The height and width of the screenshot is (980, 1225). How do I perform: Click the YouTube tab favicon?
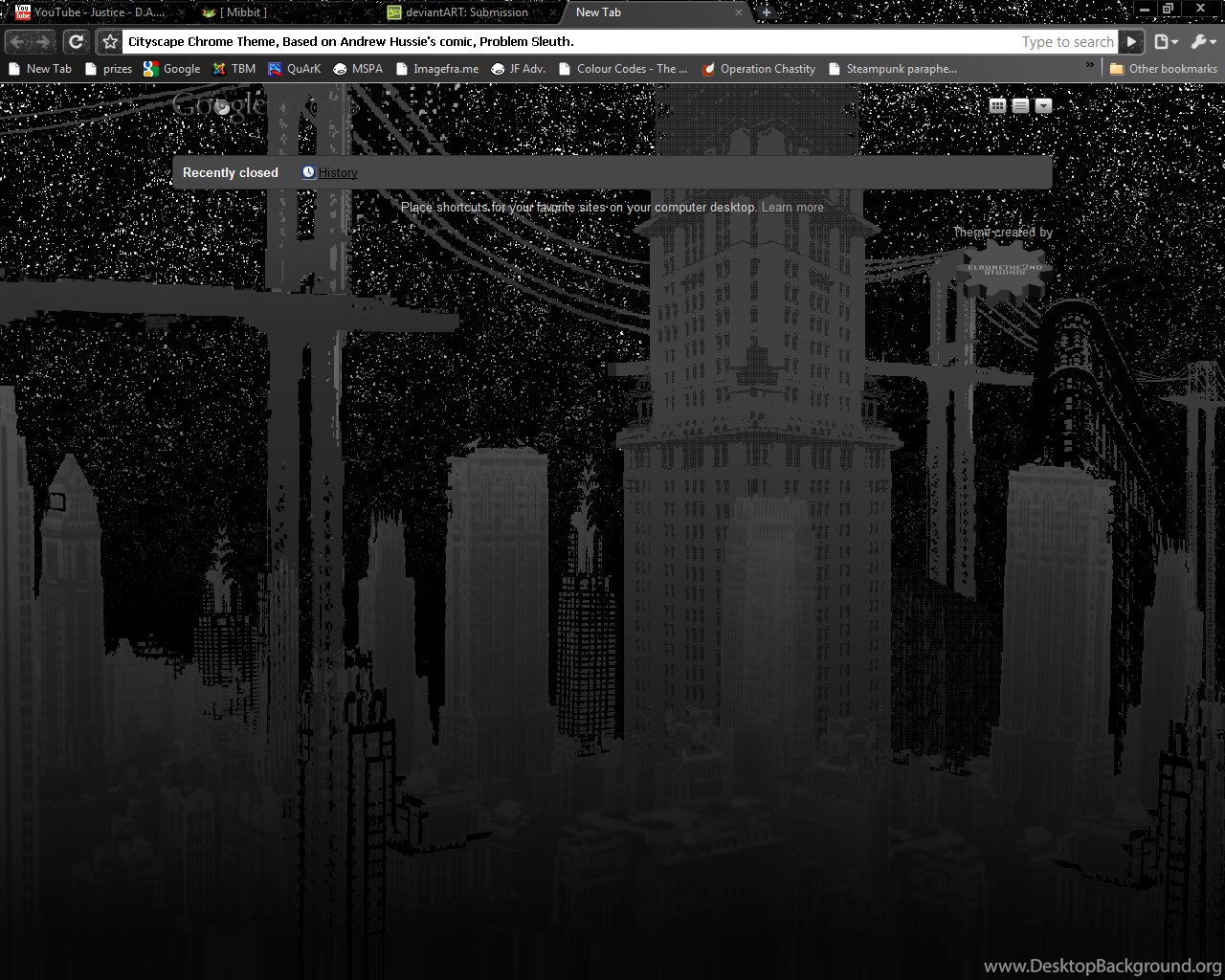[x=23, y=12]
